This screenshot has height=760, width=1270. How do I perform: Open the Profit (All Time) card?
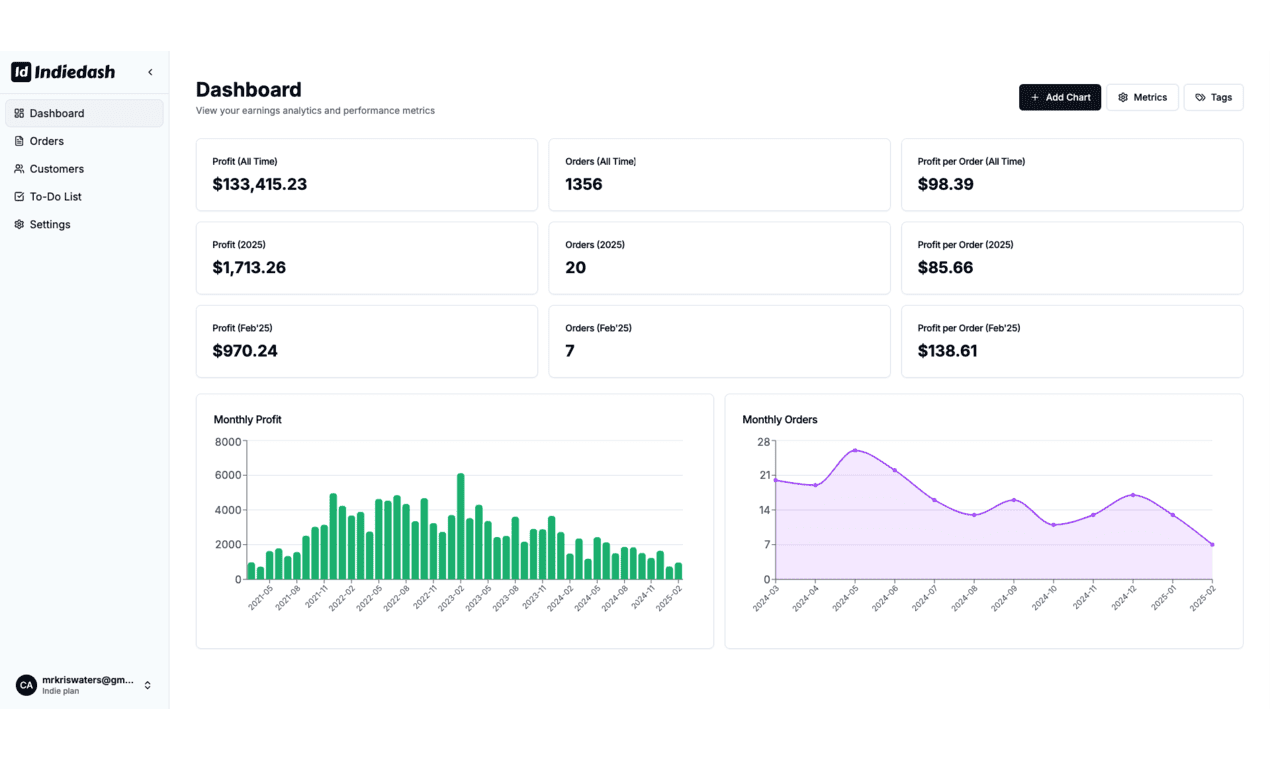pos(367,175)
